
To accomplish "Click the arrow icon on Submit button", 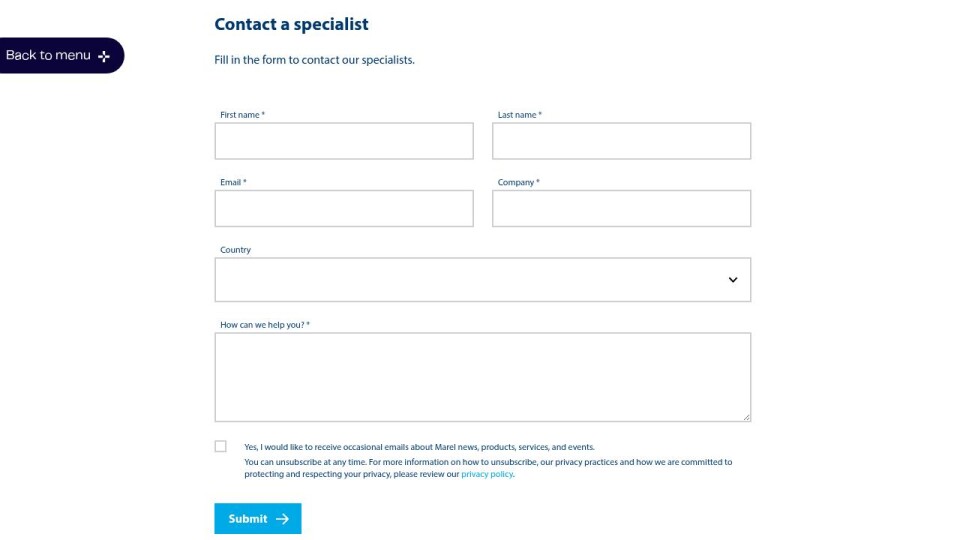I will 282,519.
